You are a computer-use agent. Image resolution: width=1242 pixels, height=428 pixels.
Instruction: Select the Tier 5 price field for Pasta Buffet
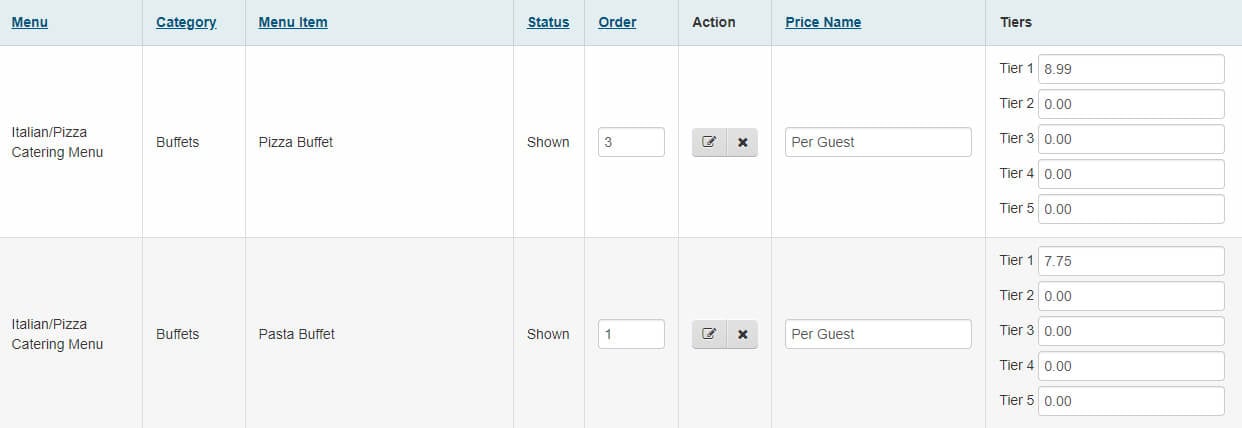point(1131,401)
